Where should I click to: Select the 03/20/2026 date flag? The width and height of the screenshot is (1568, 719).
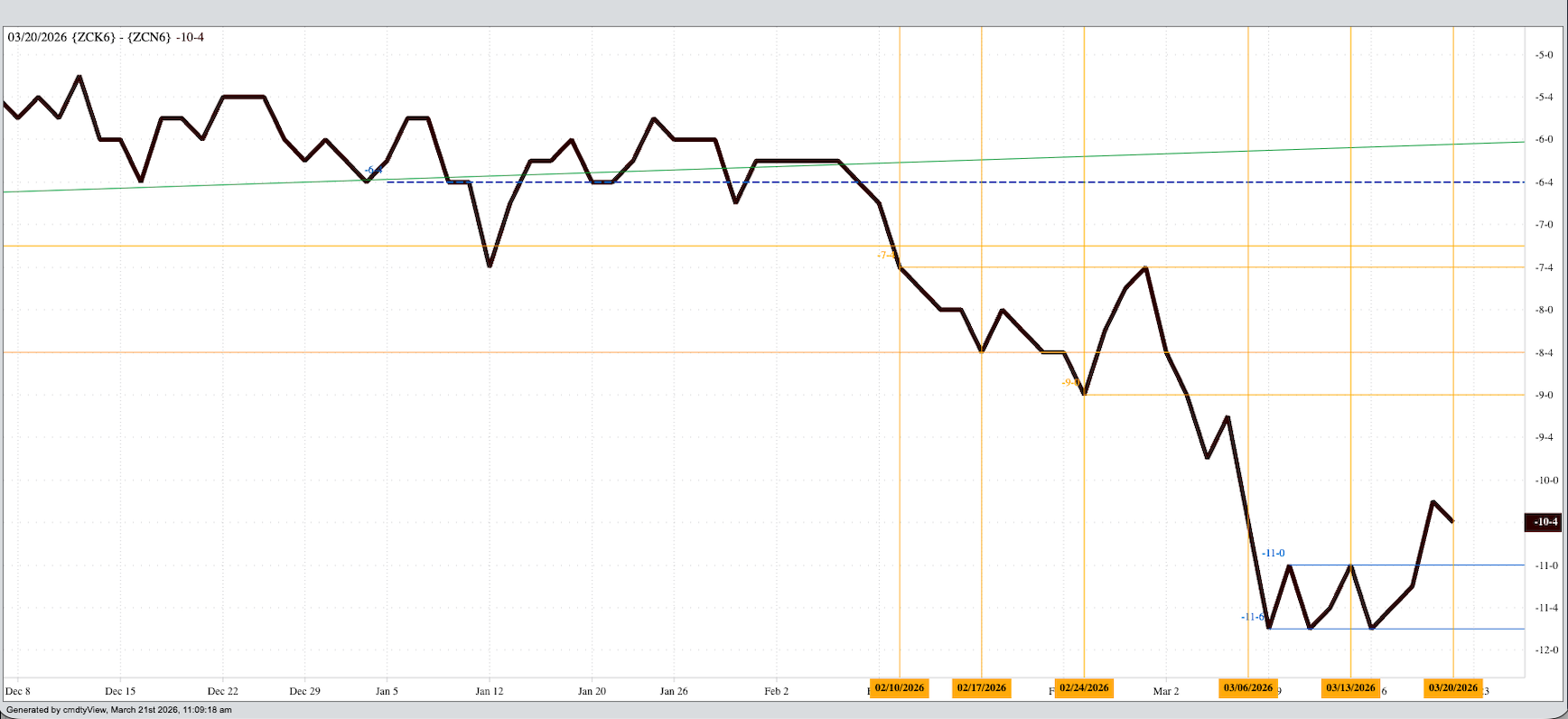click(1452, 688)
